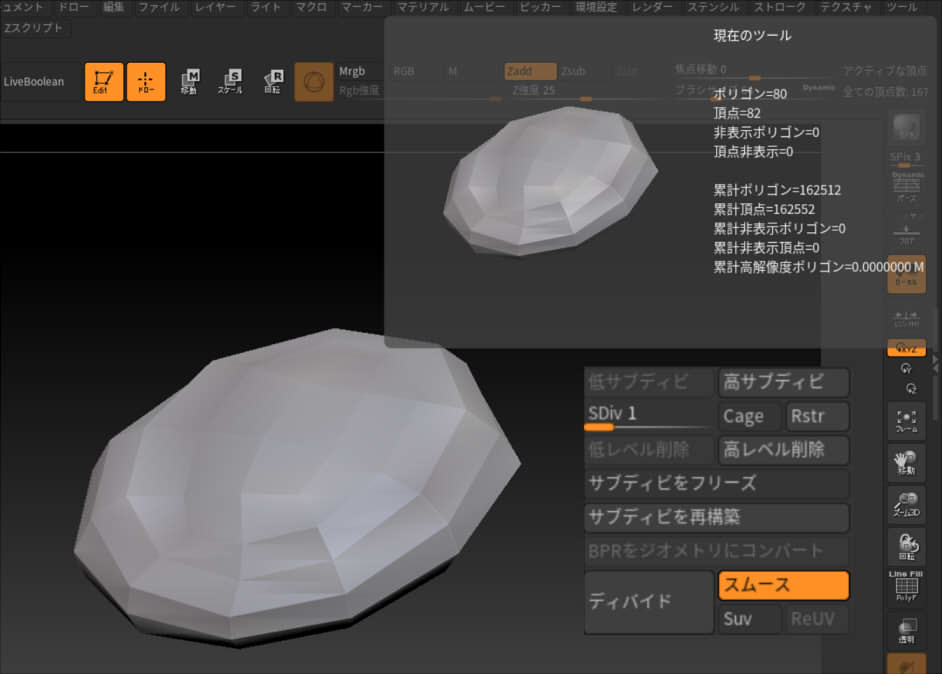Viewport: 942px width, 674px height.
Task: Click the ReUV button
Action: click(817, 619)
